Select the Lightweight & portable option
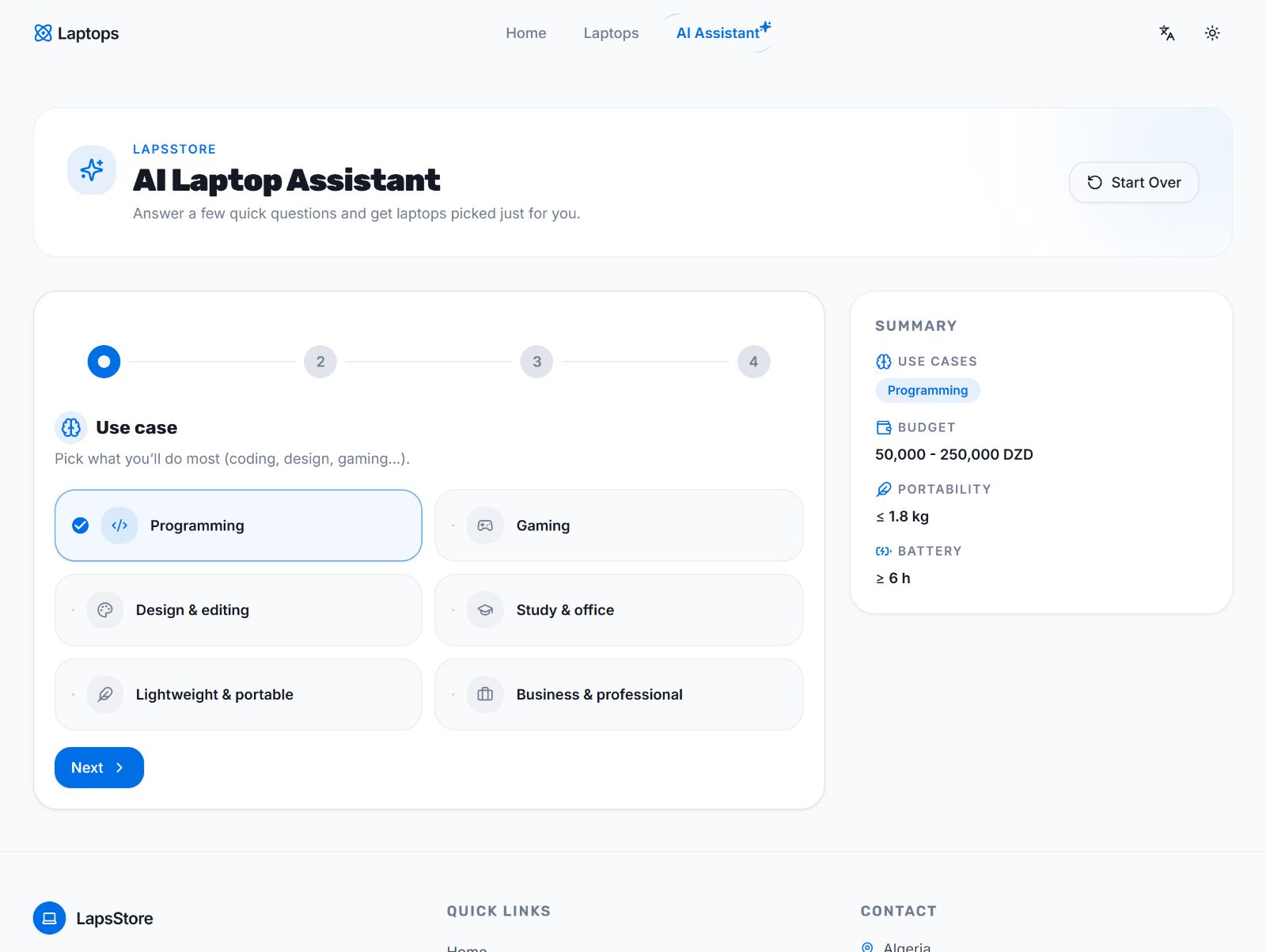 238,695
